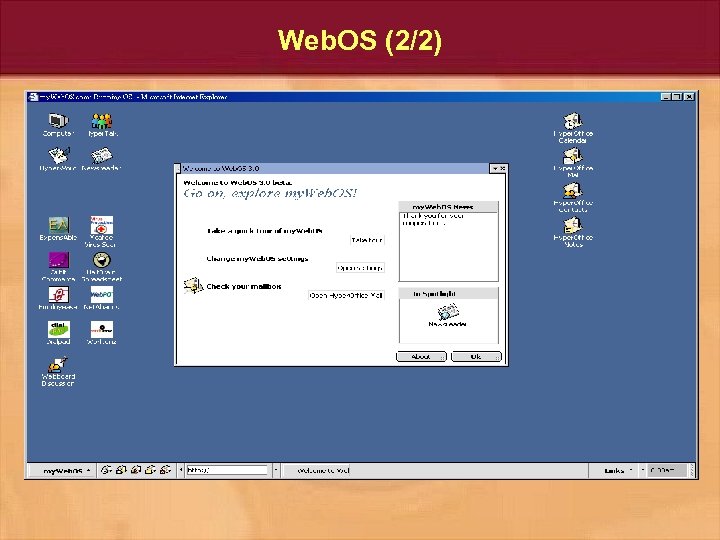Viewport: 720px width, 540px height.
Task: Click the first quick-launch icon in taskbar
Action: (106, 470)
